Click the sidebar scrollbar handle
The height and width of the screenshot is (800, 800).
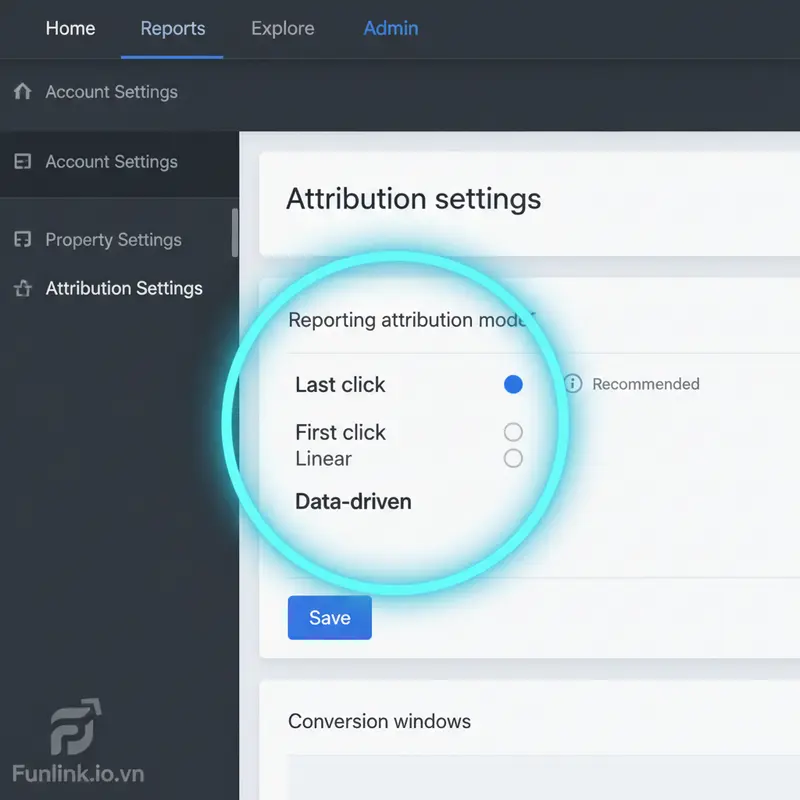pos(232,232)
